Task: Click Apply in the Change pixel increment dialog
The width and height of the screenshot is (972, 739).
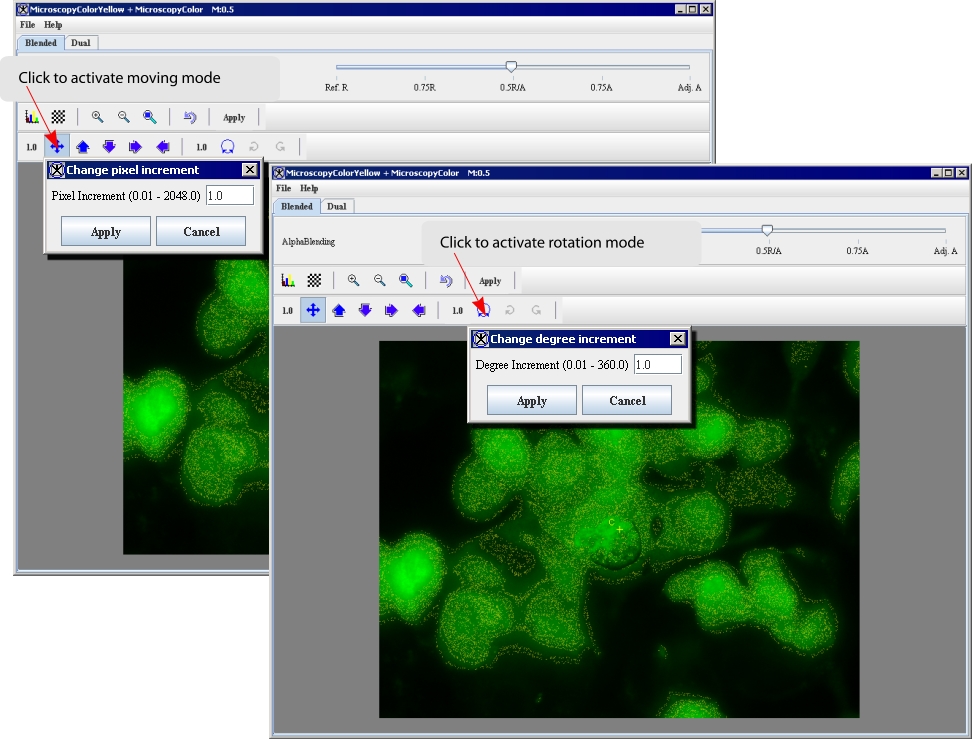Action: coord(106,232)
